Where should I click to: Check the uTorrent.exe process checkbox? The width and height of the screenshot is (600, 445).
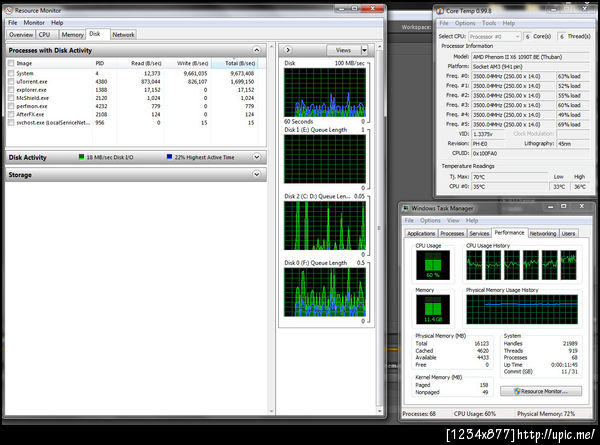tap(12, 82)
